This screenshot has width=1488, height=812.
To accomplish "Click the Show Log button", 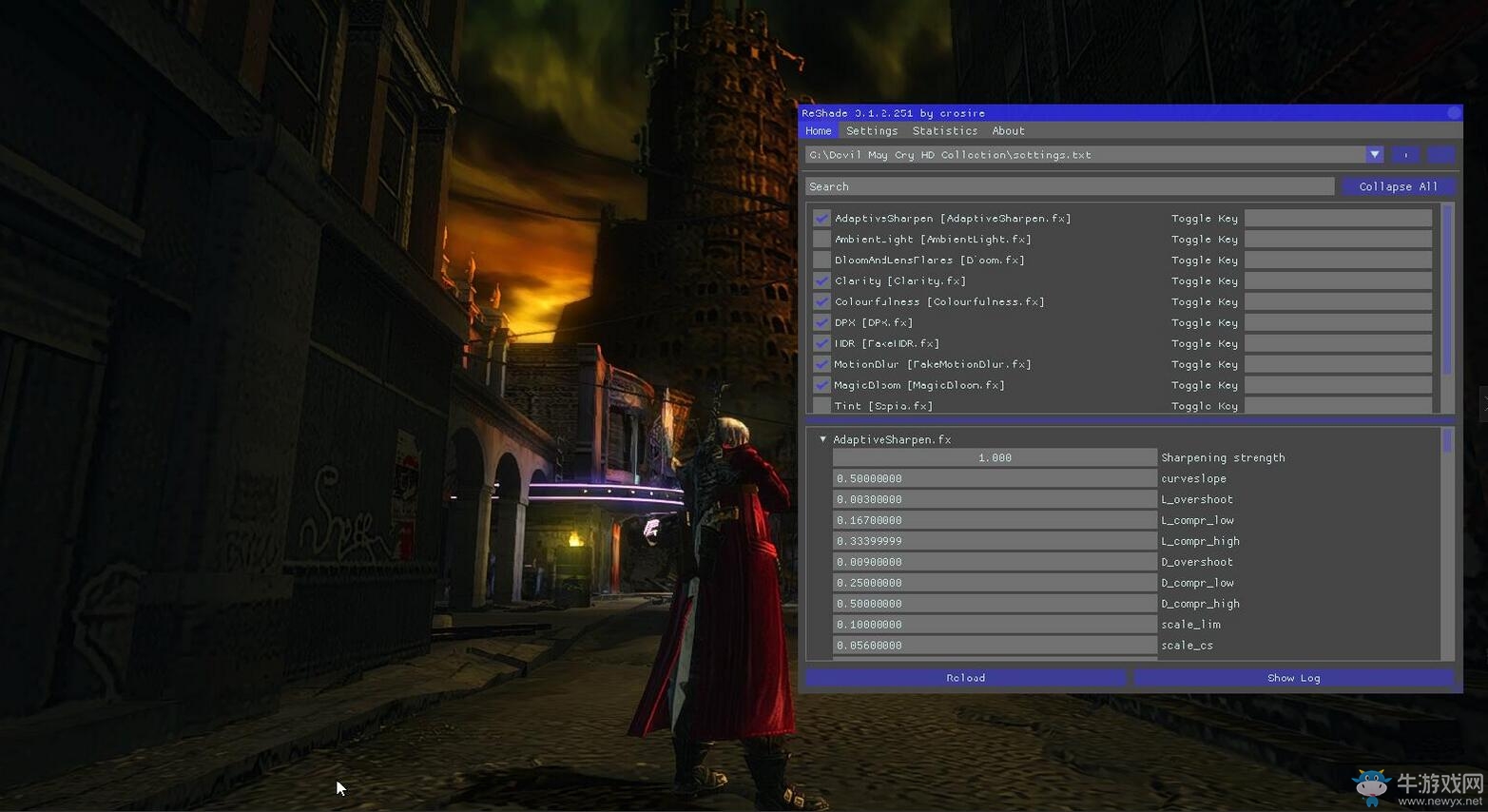I will [1294, 678].
